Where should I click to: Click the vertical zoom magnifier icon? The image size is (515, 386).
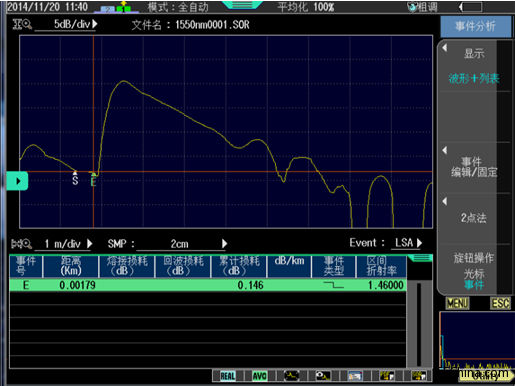point(22,24)
